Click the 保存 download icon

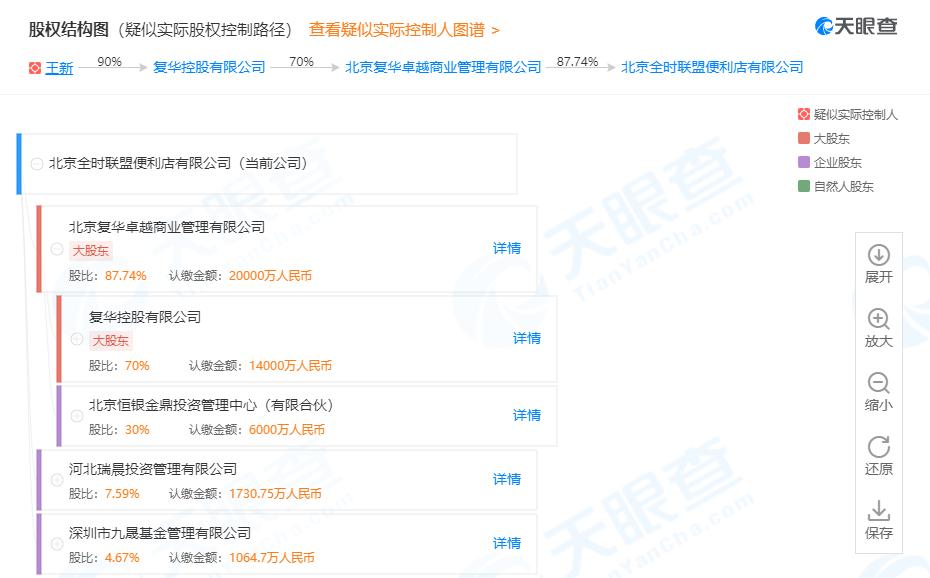[878, 511]
